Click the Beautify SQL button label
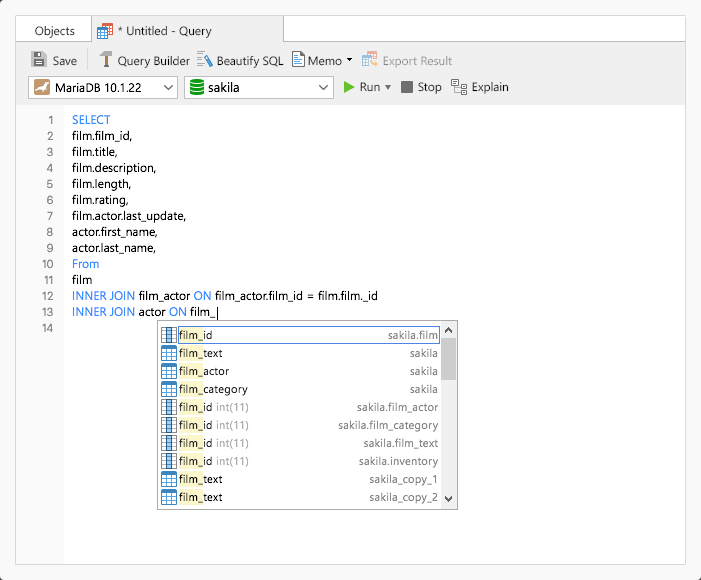The image size is (701, 580). [250, 61]
